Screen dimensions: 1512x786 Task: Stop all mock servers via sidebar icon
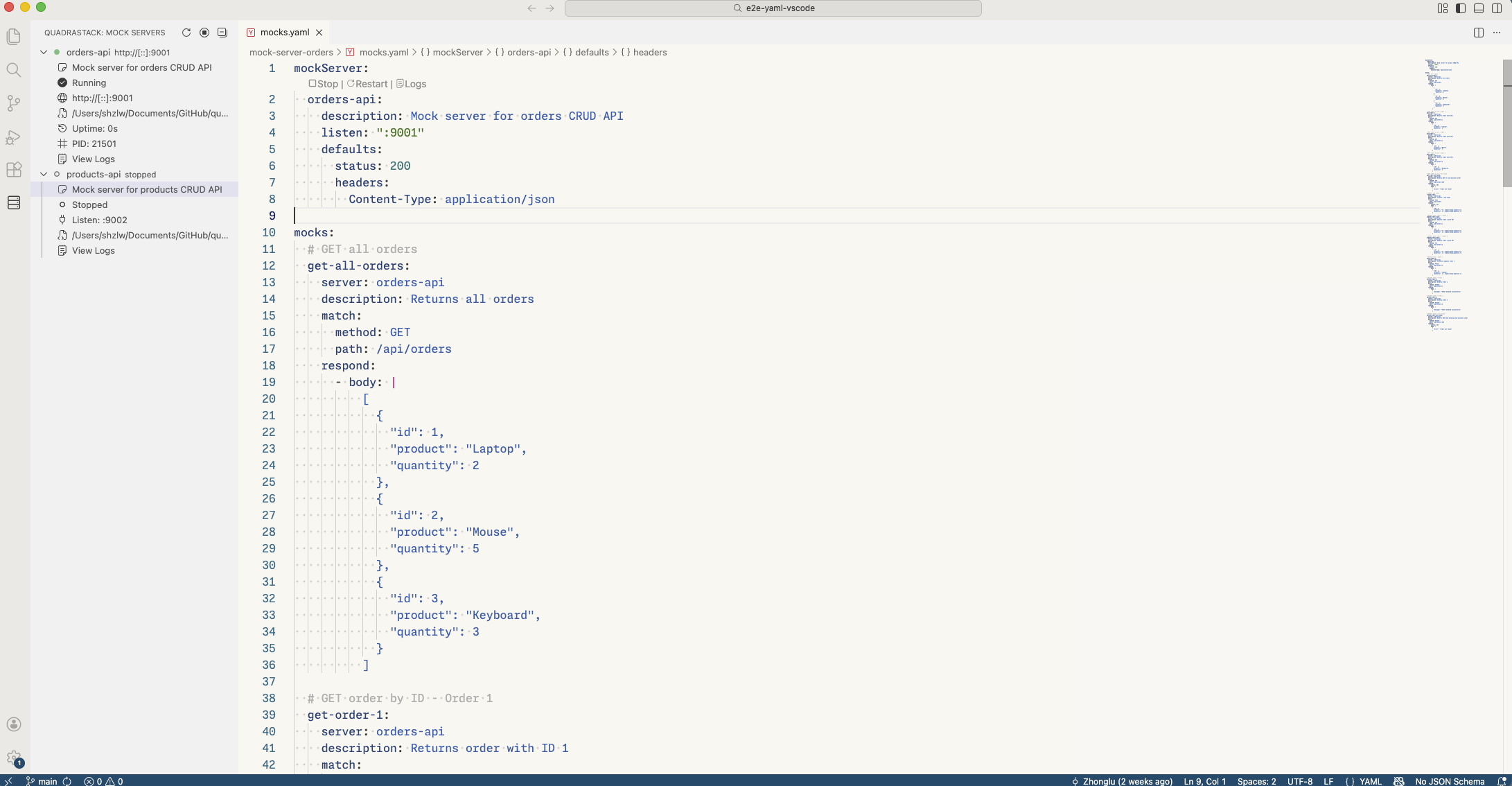click(x=204, y=33)
